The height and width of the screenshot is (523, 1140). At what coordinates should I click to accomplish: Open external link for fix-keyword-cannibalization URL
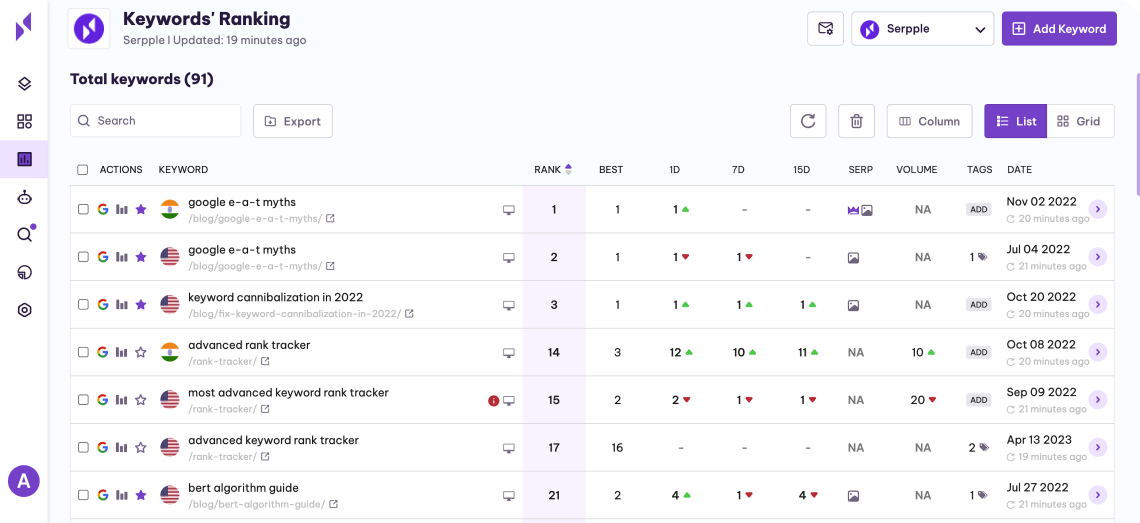tap(409, 314)
